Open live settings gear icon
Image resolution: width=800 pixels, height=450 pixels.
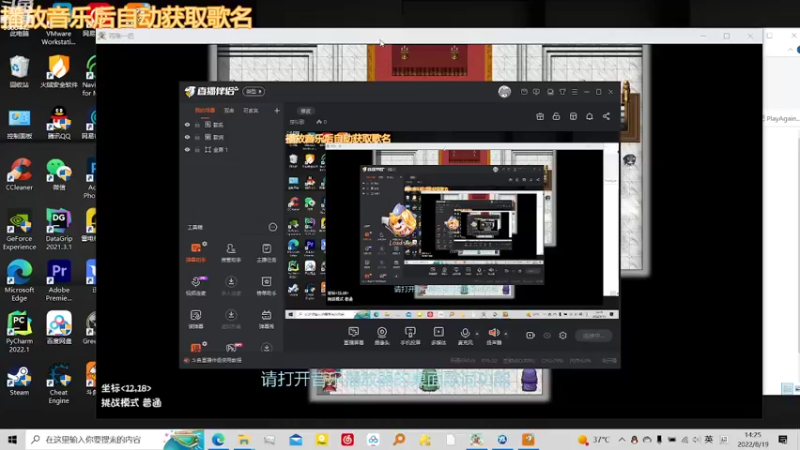(563, 335)
